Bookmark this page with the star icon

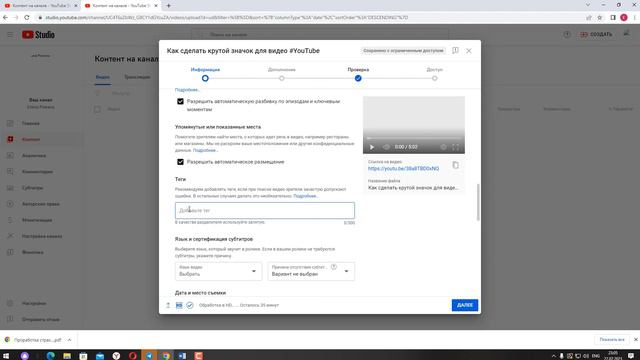click(x=600, y=18)
